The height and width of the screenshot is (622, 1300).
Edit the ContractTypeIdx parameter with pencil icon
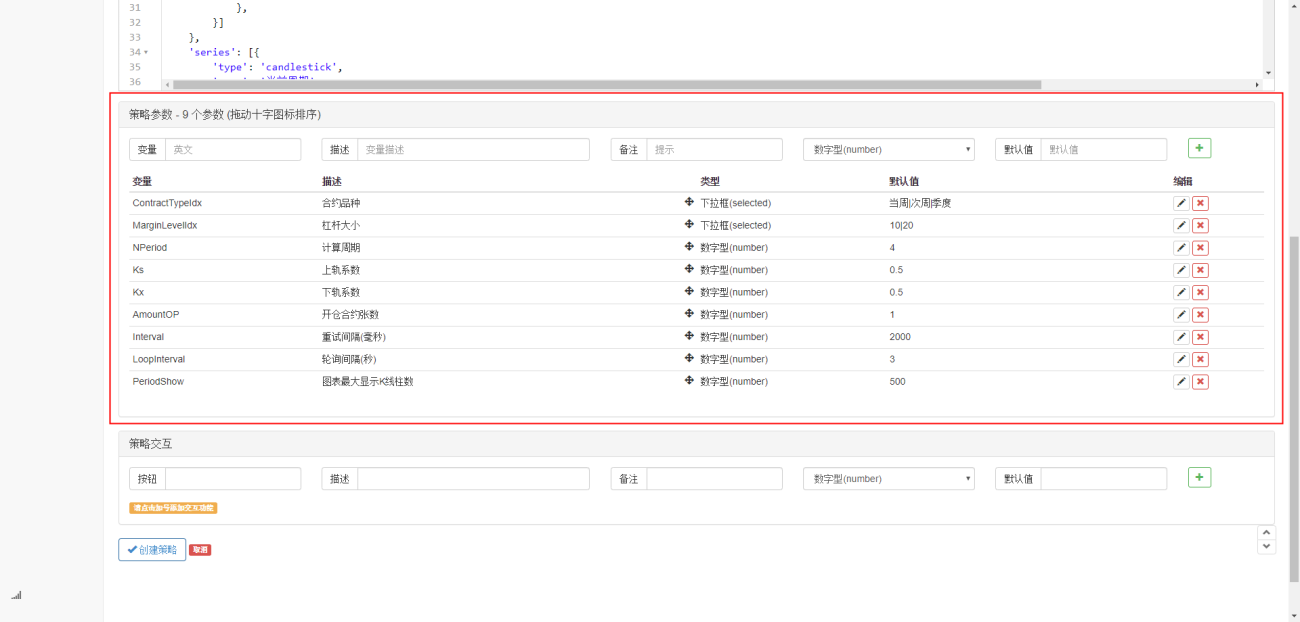coord(1181,203)
